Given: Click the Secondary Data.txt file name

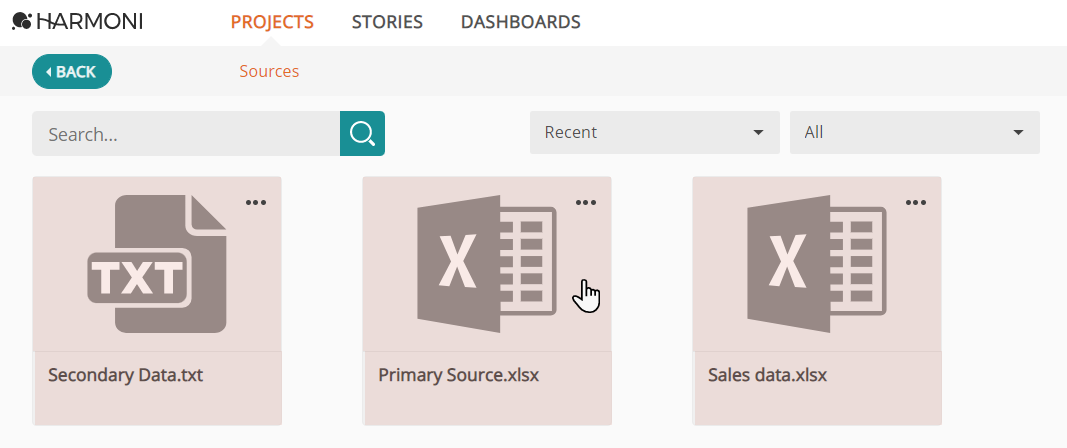Looking at the screenshot, I should [x=125, y=375].
